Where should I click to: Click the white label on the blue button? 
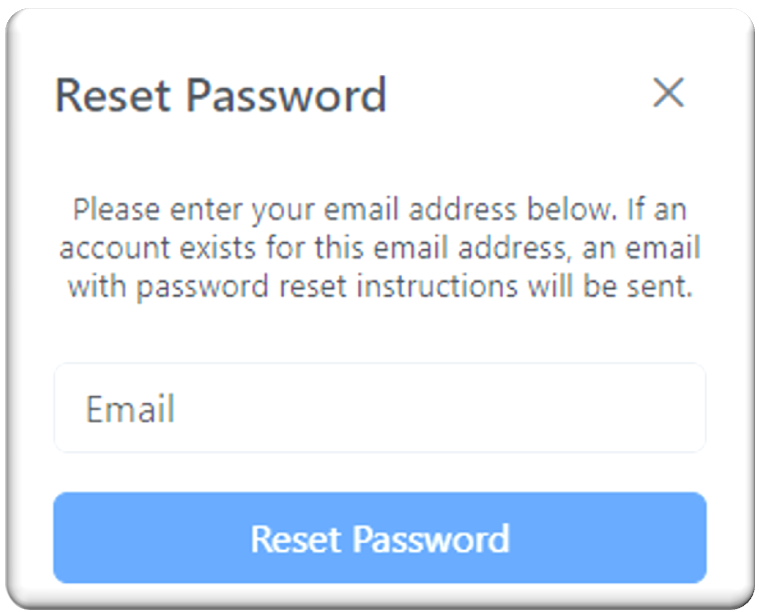point(380,538)
